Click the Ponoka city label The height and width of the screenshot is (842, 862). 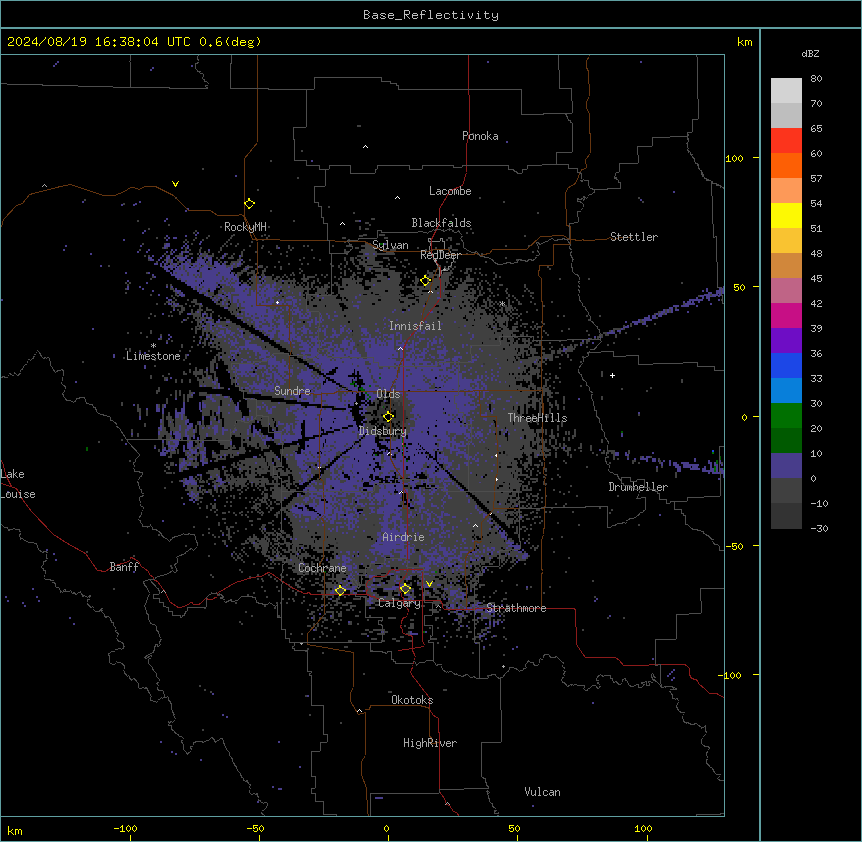[x=480, y=136]
